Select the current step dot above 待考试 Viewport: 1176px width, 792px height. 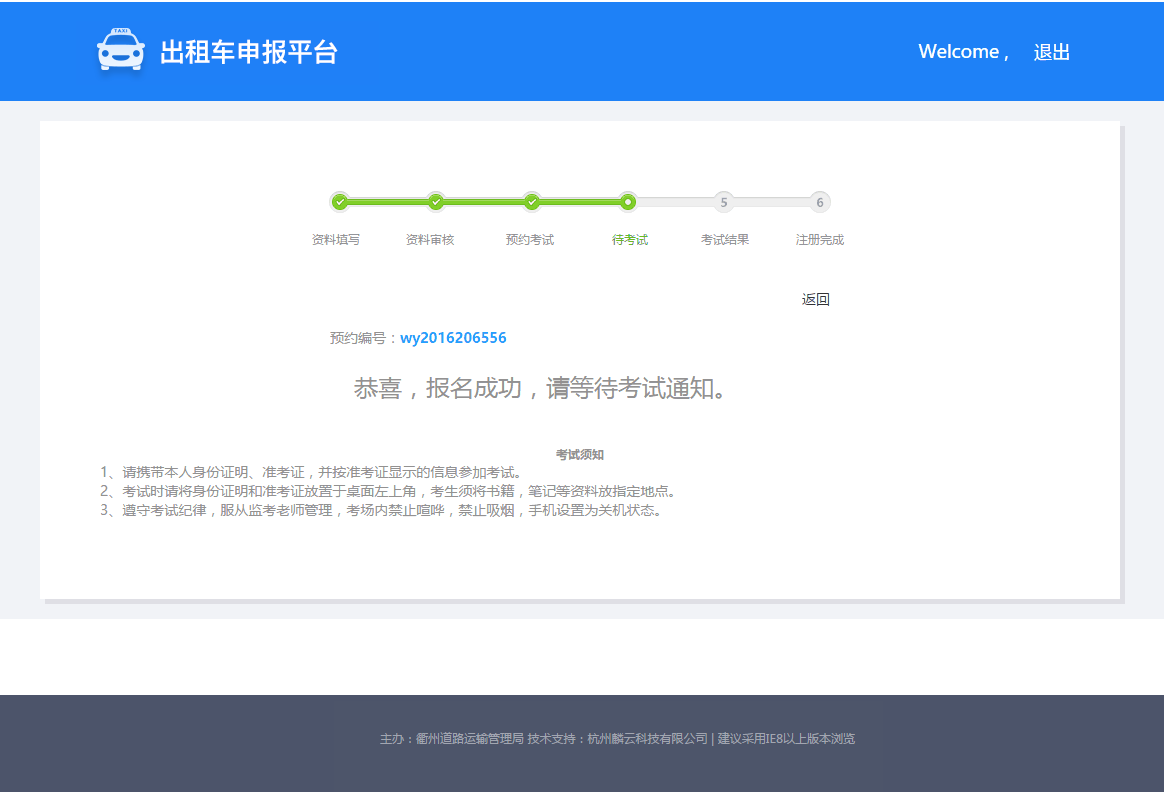628,202
